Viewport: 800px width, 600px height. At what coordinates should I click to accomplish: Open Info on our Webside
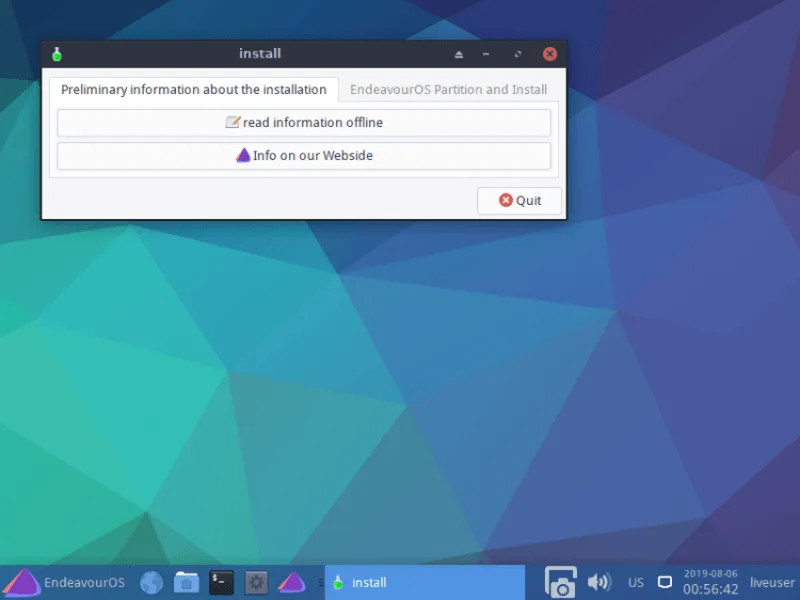pos(304,156)
